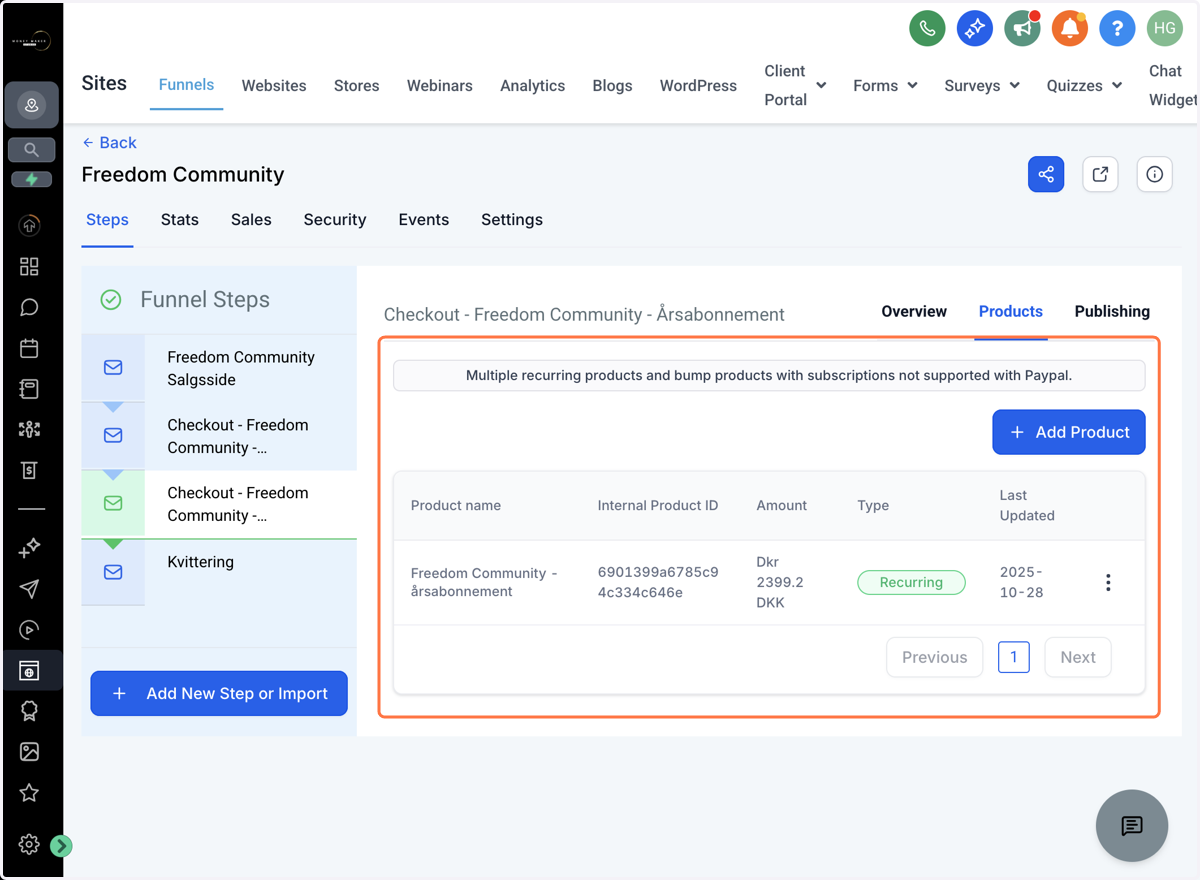Expand sidebar with green arrow
The height and width of the screenshot is (880, 1200).
pyautogui.click(x=61, y=846)
